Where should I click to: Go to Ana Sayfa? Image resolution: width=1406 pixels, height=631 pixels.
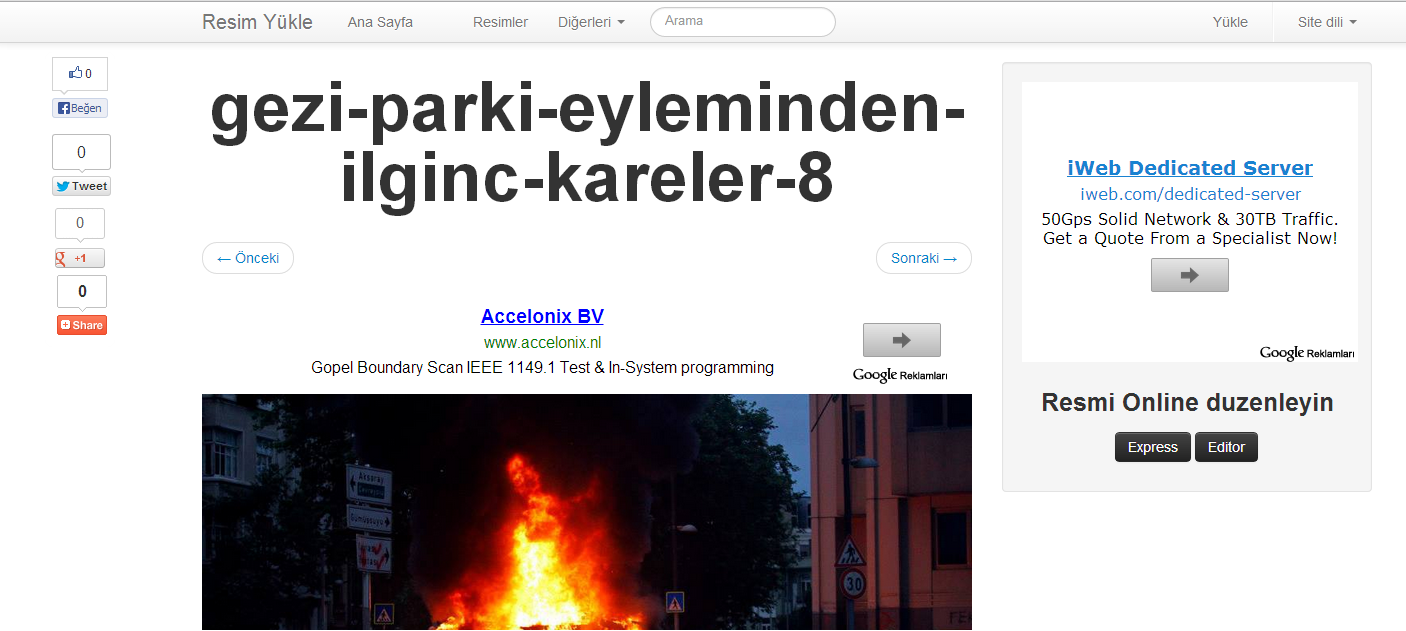point(380,22)
